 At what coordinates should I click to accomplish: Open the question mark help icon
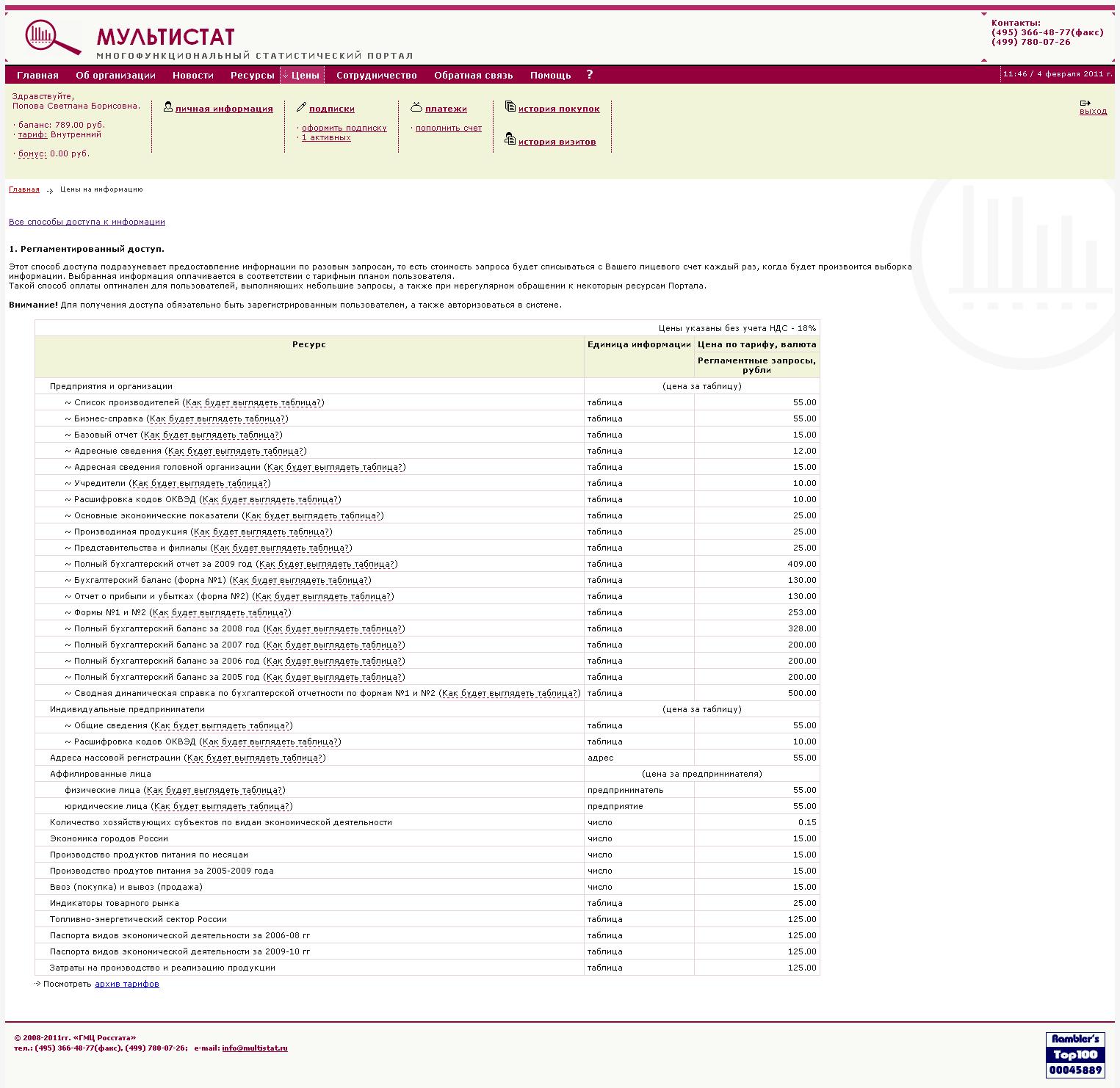point(589,75)
